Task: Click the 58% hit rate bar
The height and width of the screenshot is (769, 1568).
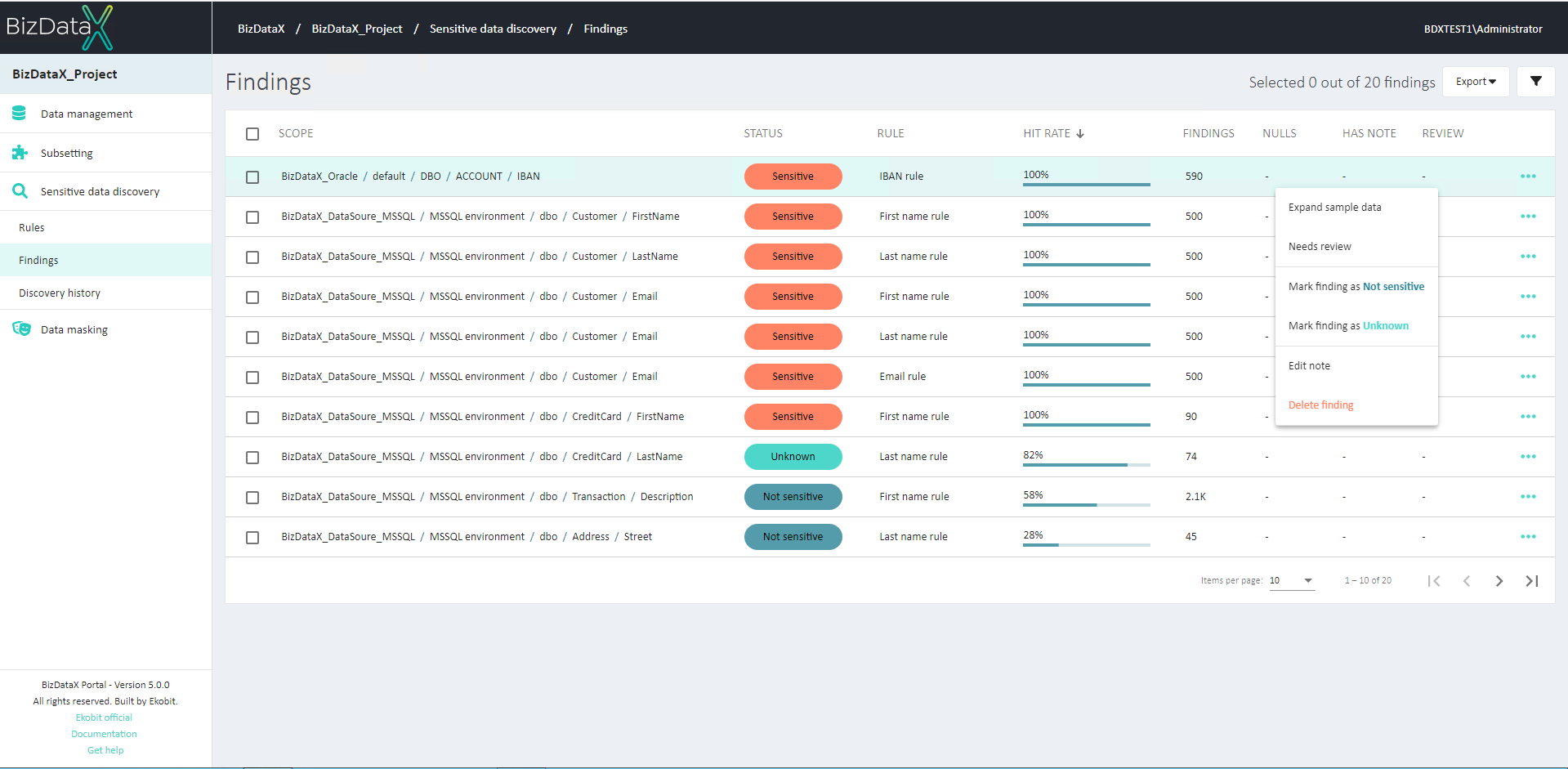Action: click(1086, 504)
